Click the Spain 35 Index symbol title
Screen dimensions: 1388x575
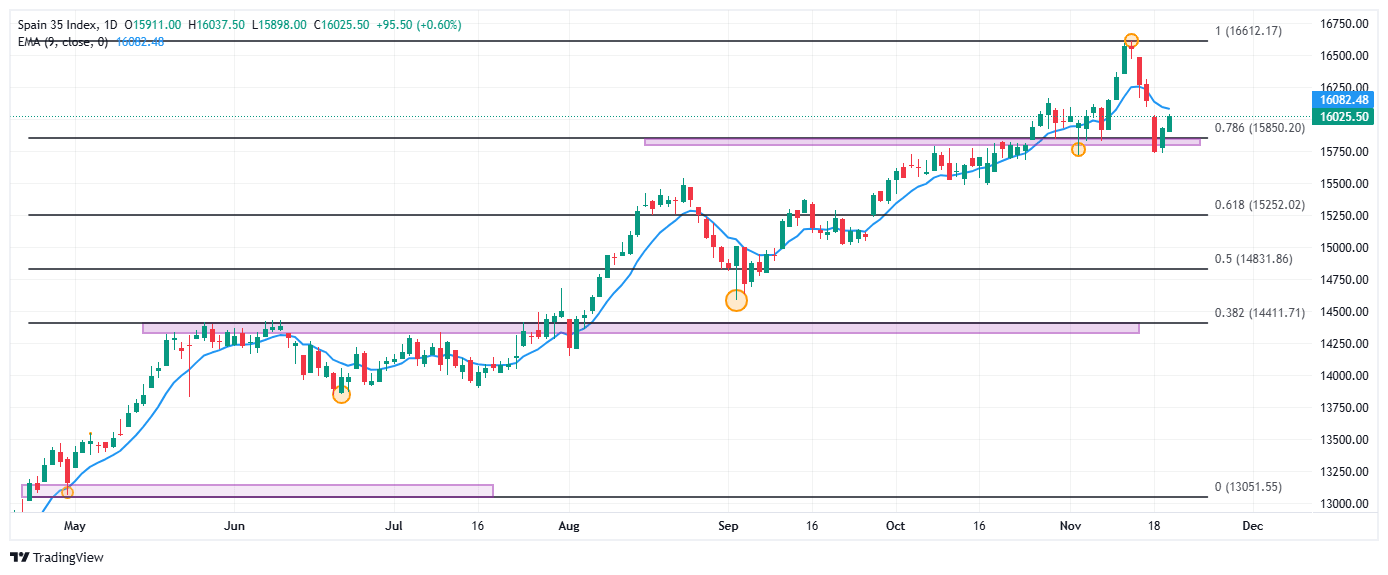(59, 24)
